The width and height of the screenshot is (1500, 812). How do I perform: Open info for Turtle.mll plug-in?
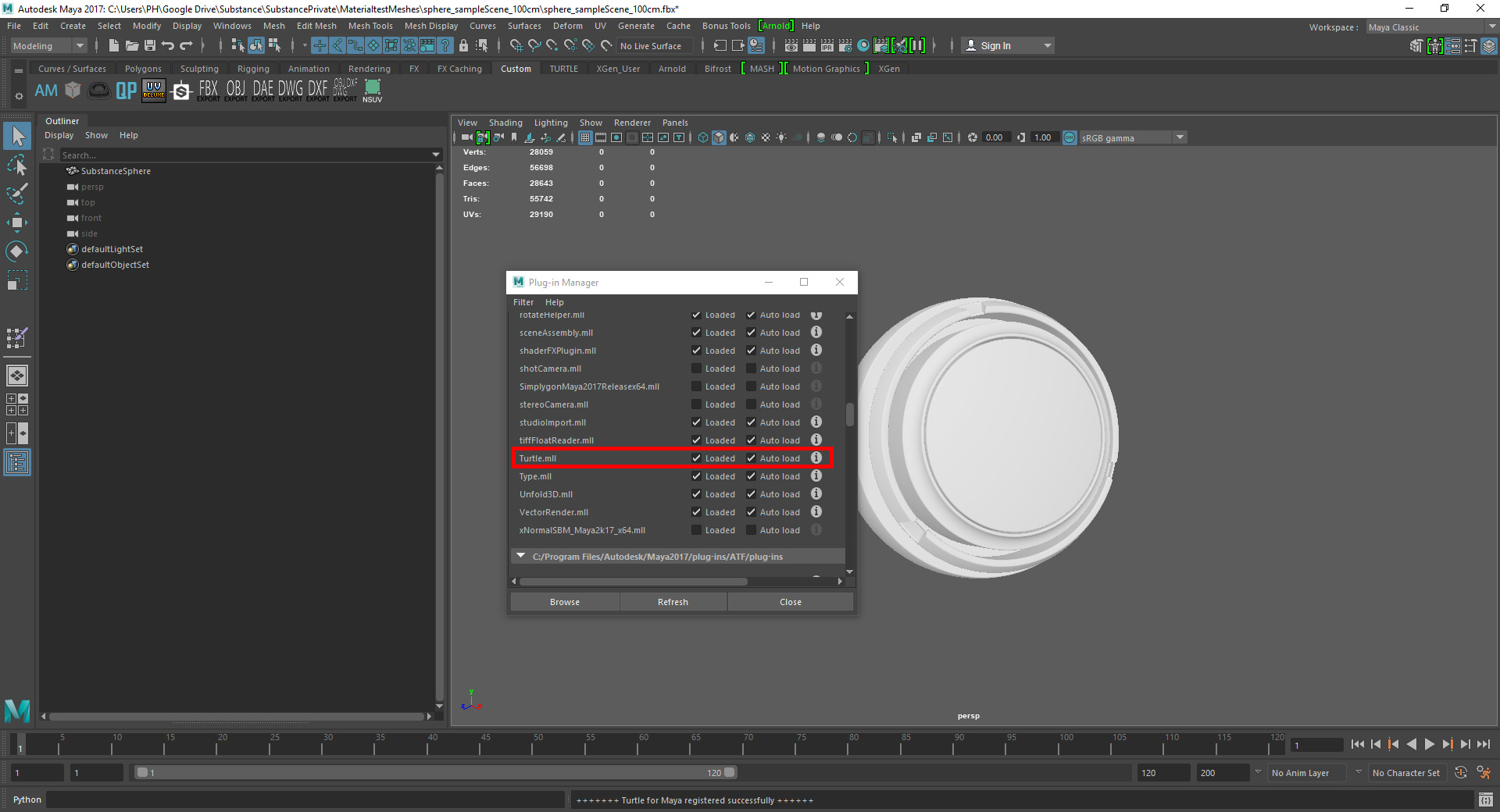pos(816,458)
